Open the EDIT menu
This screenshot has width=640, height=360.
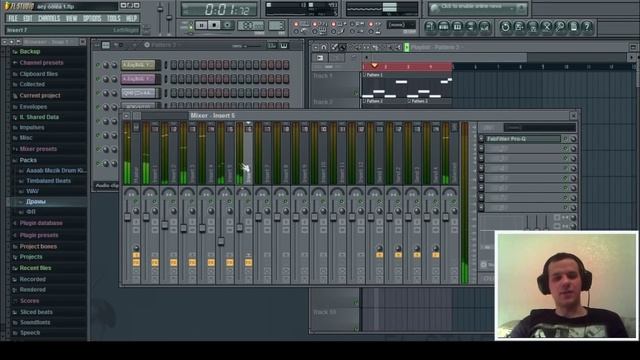pos(28,18)
